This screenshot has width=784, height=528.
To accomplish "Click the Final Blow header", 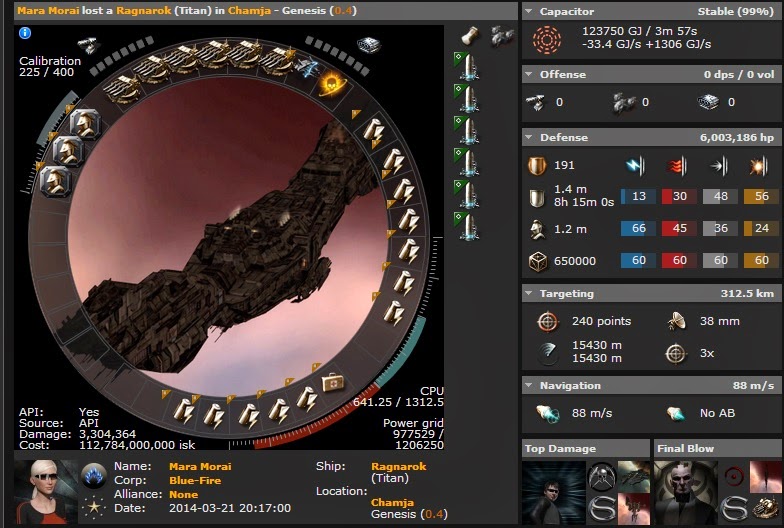I will (718, 448).
